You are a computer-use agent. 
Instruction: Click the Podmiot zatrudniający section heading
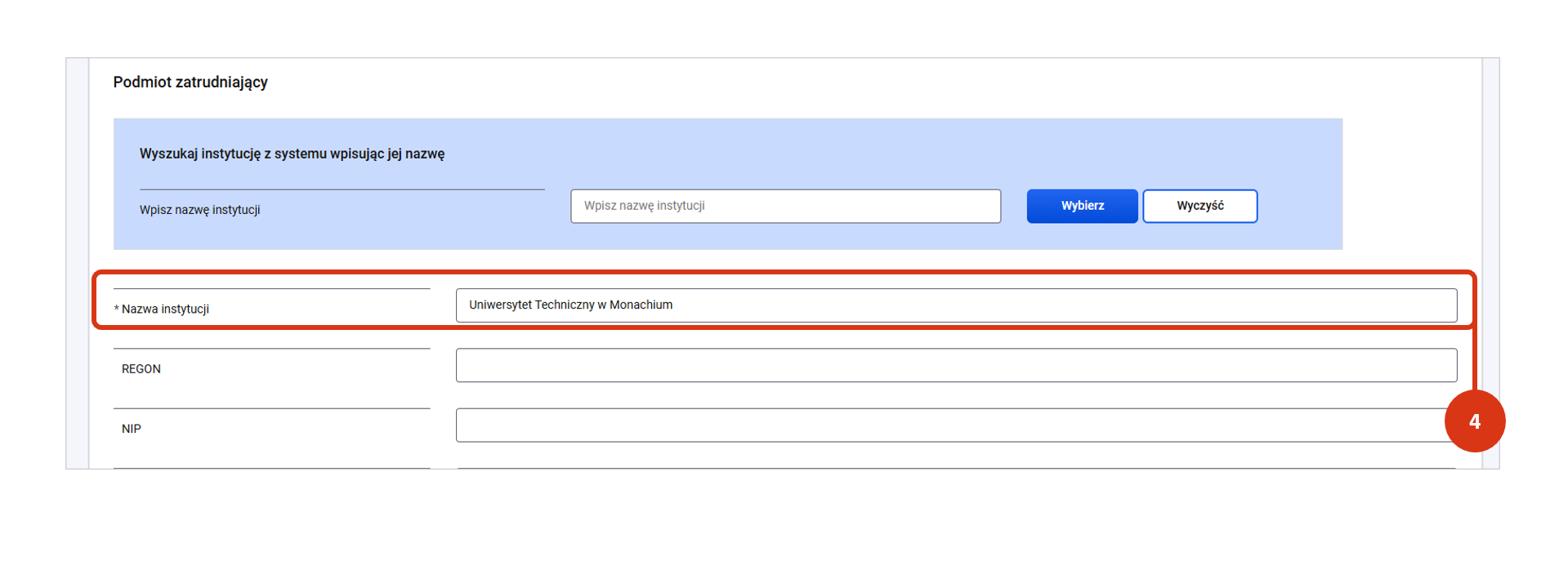(x=190, y=82)
